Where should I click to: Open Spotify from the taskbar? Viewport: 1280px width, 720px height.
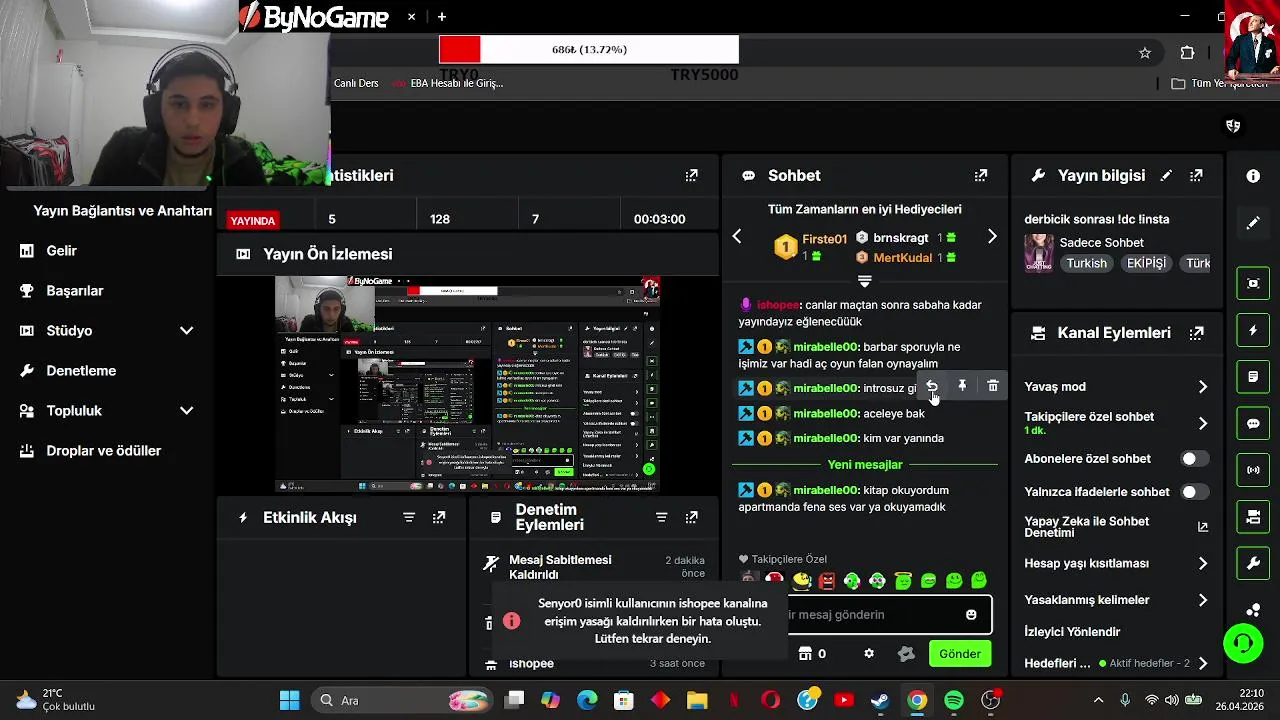coord(954,700)
